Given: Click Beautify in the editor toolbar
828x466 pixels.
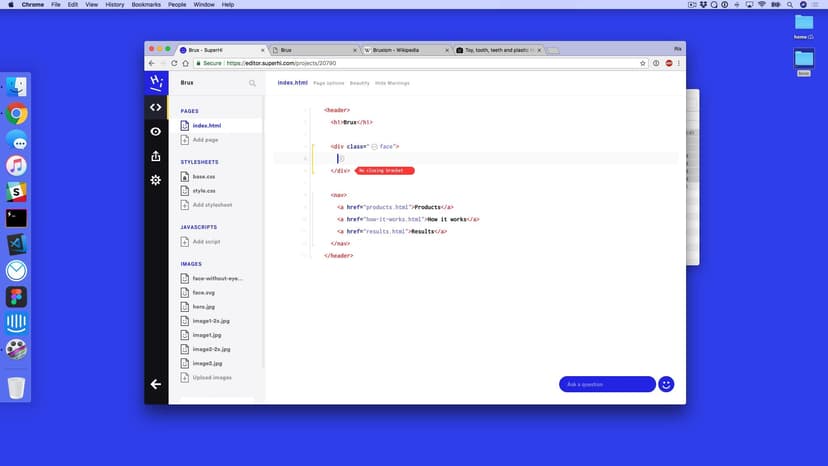Looking at the screenshot, I should 359,83.
